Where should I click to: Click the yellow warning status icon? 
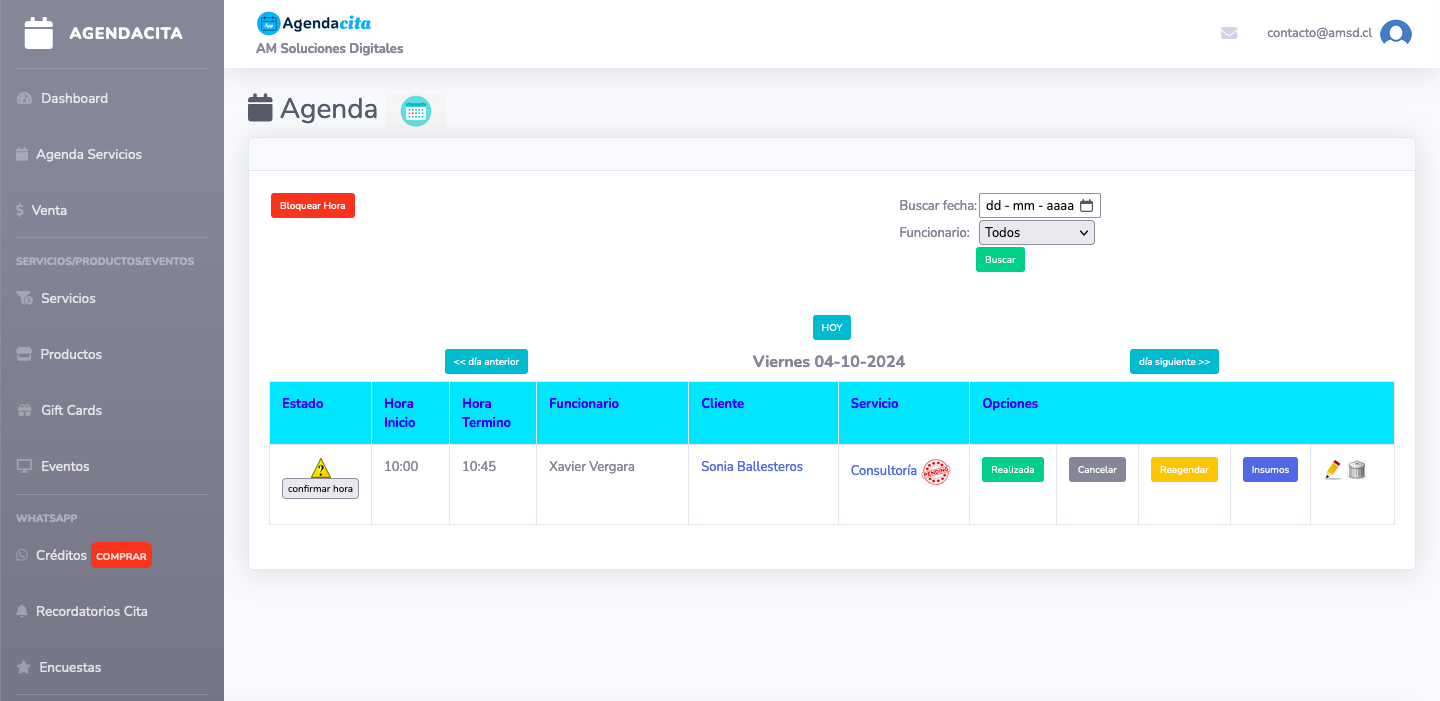320,467
